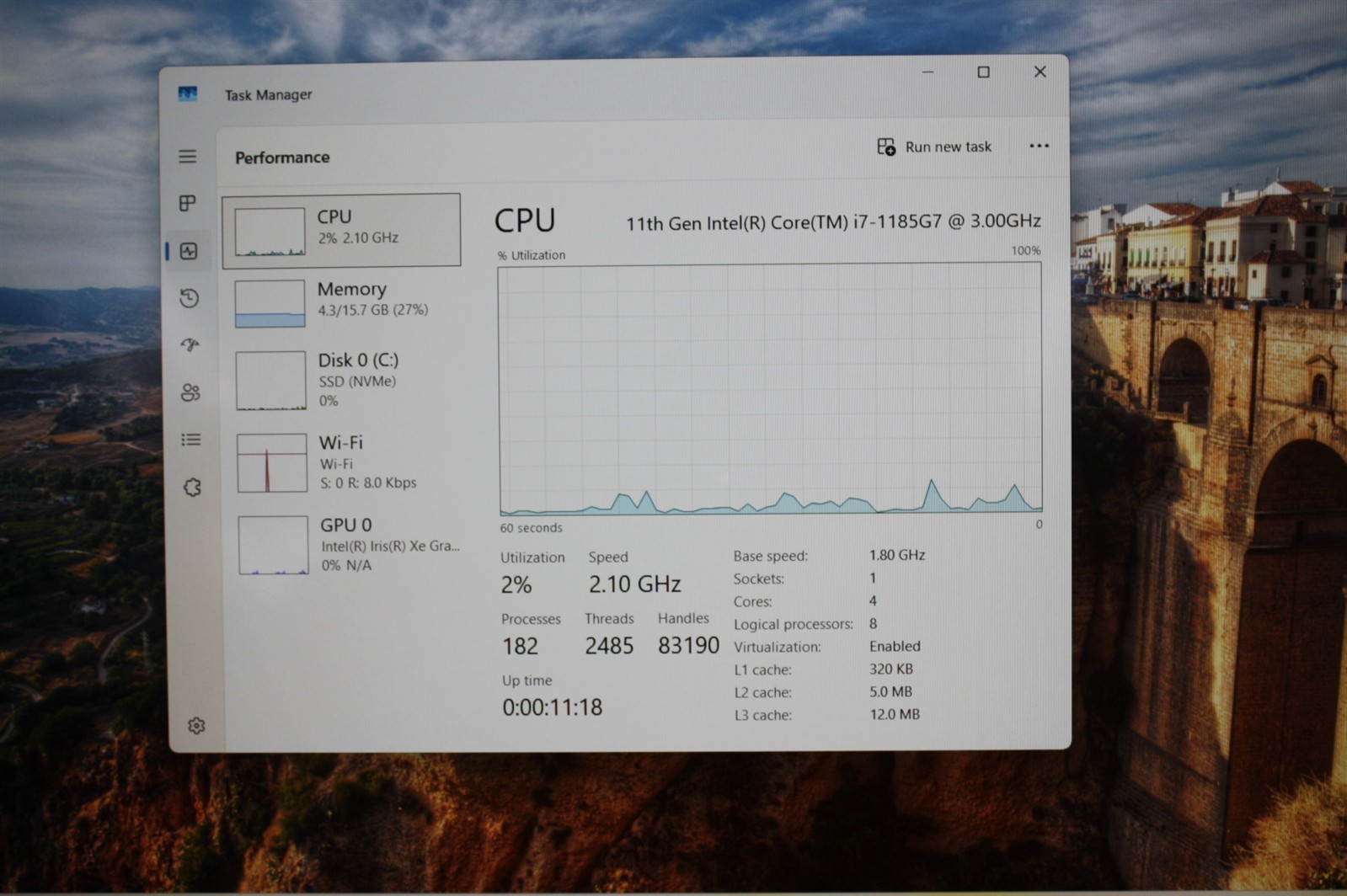Click the Wi-Fi mini graph thumbnail
This screenshot has height=896, width=1347.
(272, 463)
